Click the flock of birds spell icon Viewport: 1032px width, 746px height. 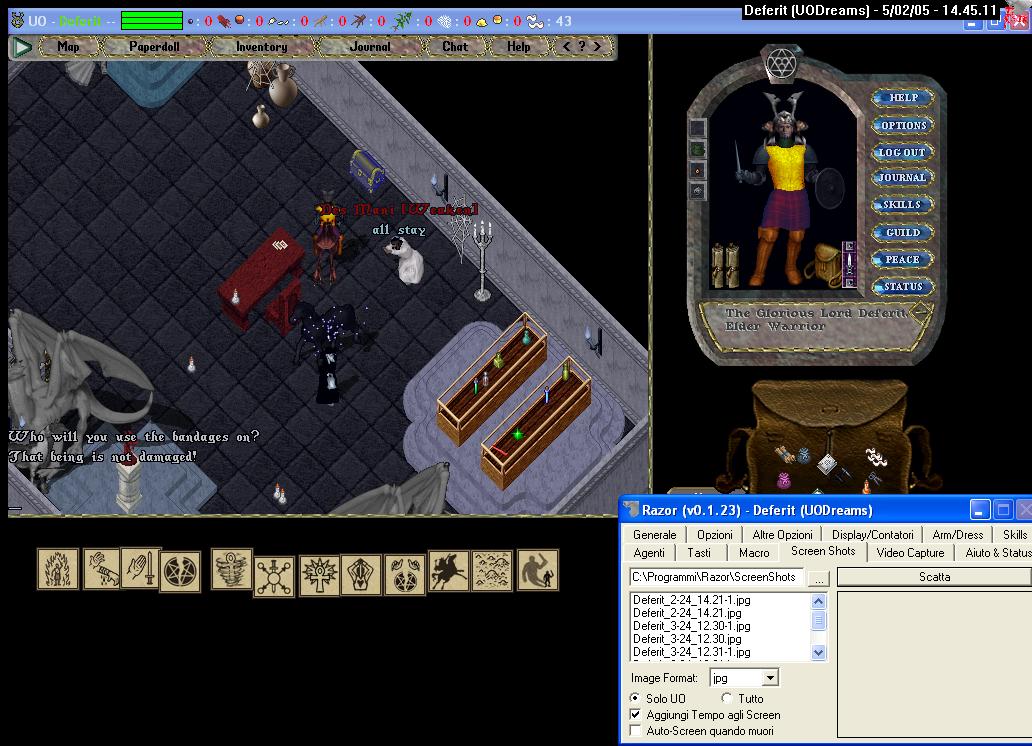[492, 570]
